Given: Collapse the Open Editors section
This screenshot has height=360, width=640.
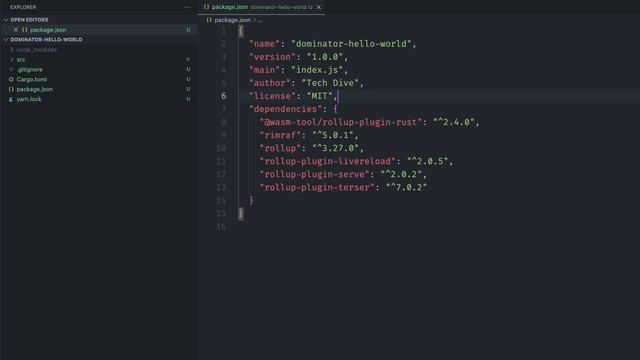Looking at the screenshot, I should (6, 20).
